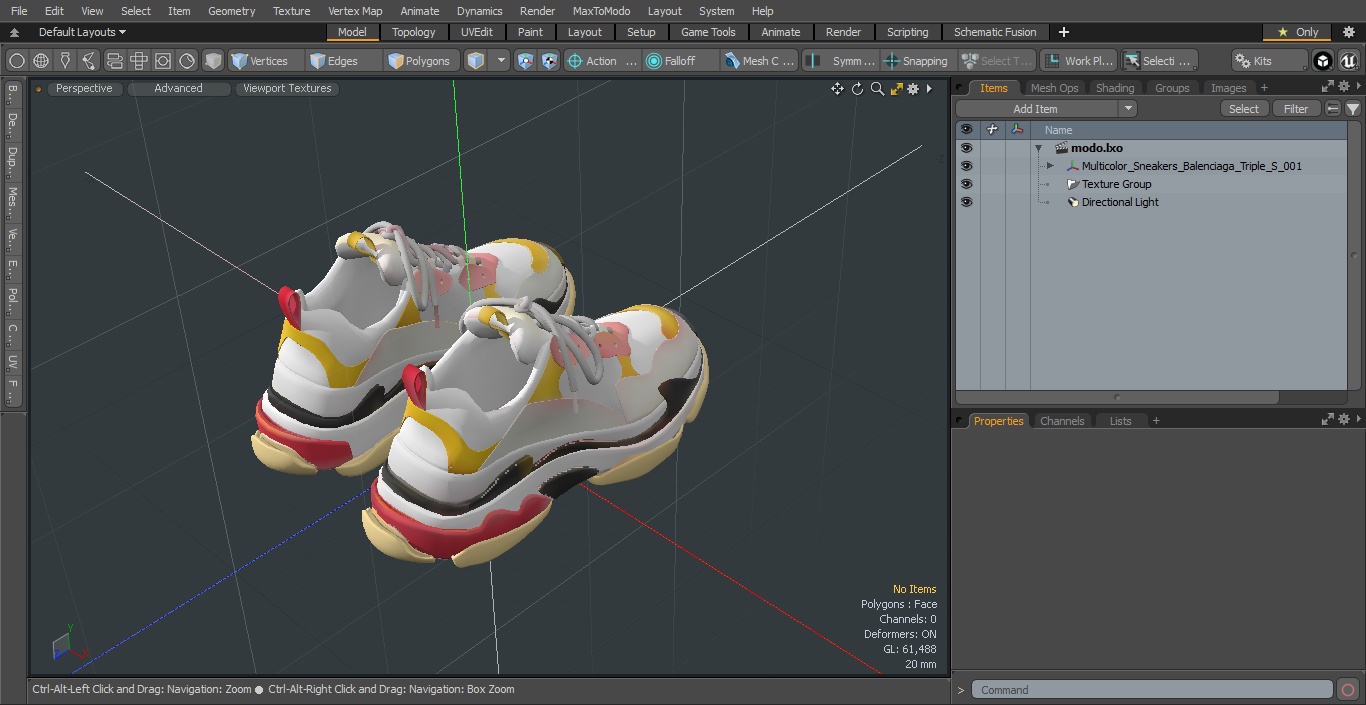Open the Add Item dropdown arrow
This screenshot has width=1366, height=705.
pyautogui.click(x=1128, y=109)
